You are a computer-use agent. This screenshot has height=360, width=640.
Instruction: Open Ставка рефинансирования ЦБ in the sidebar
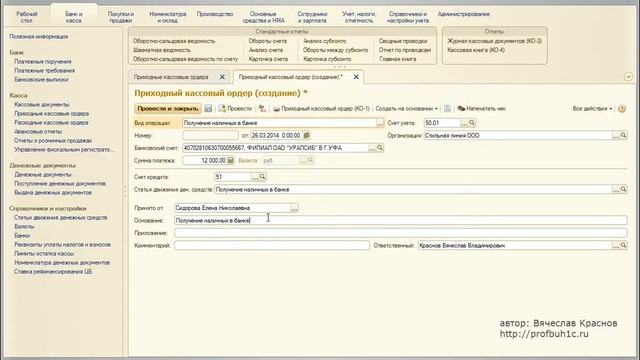click(x=53, y=271)
